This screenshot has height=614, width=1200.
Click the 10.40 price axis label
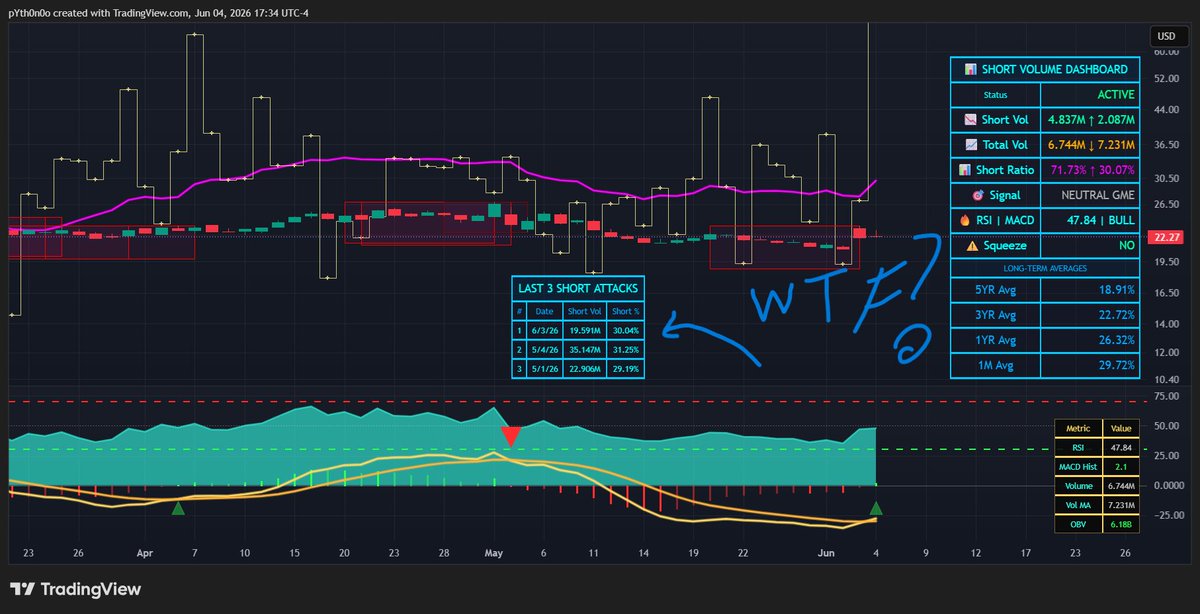[x=1166, y=381]
